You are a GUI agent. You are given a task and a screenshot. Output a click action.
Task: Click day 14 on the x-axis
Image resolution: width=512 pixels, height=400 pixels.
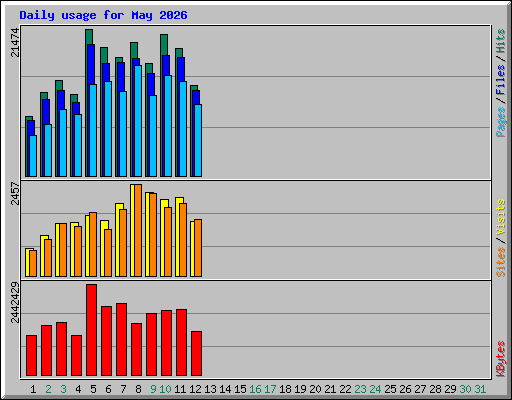(225, 389)
